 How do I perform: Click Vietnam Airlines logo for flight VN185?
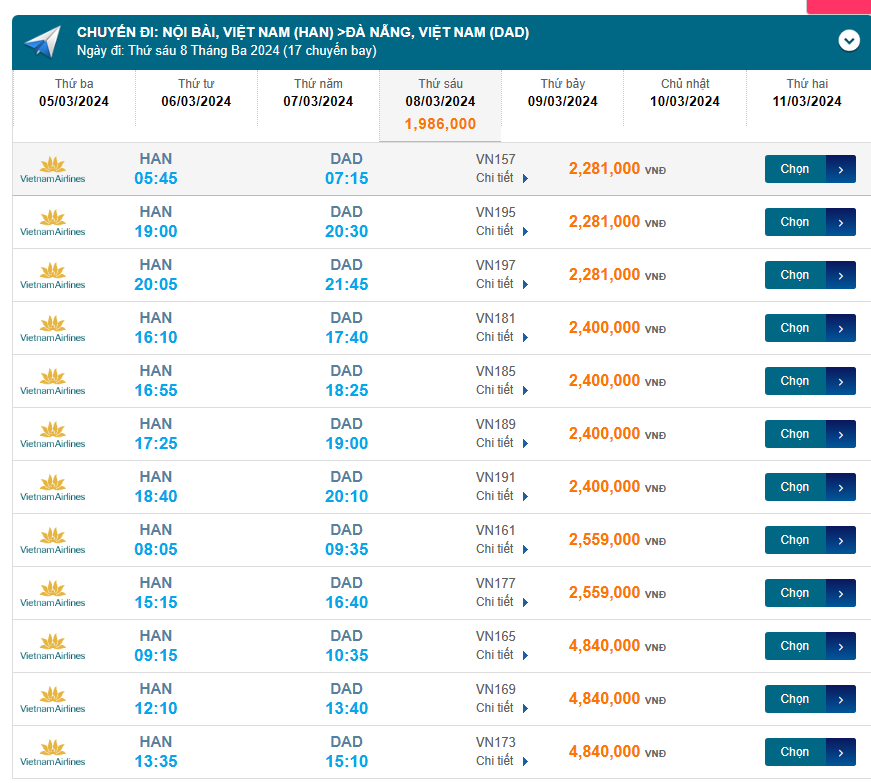53,381
